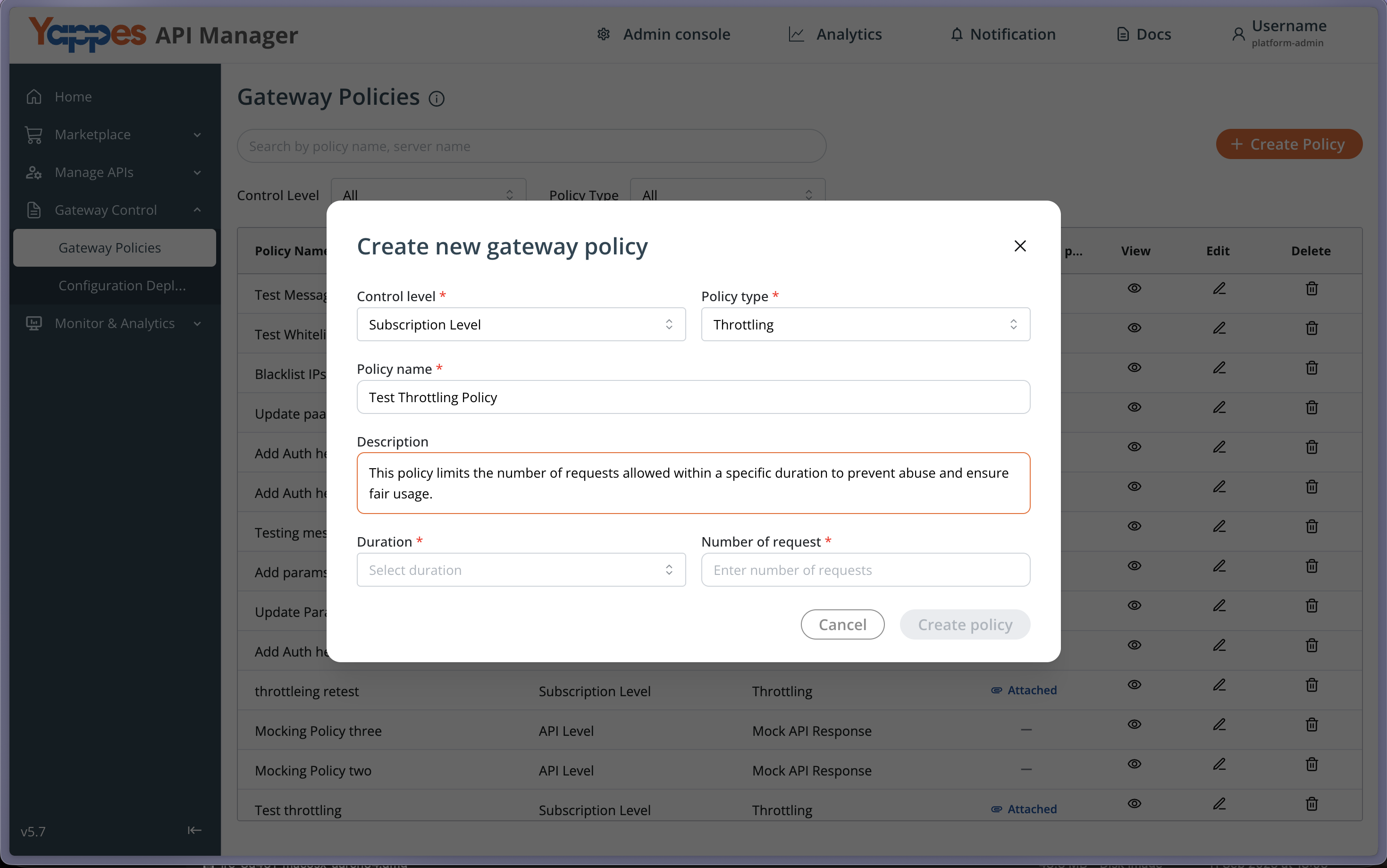
Task: Click the Manage APIs users icon
Action: tap(34, 172)
